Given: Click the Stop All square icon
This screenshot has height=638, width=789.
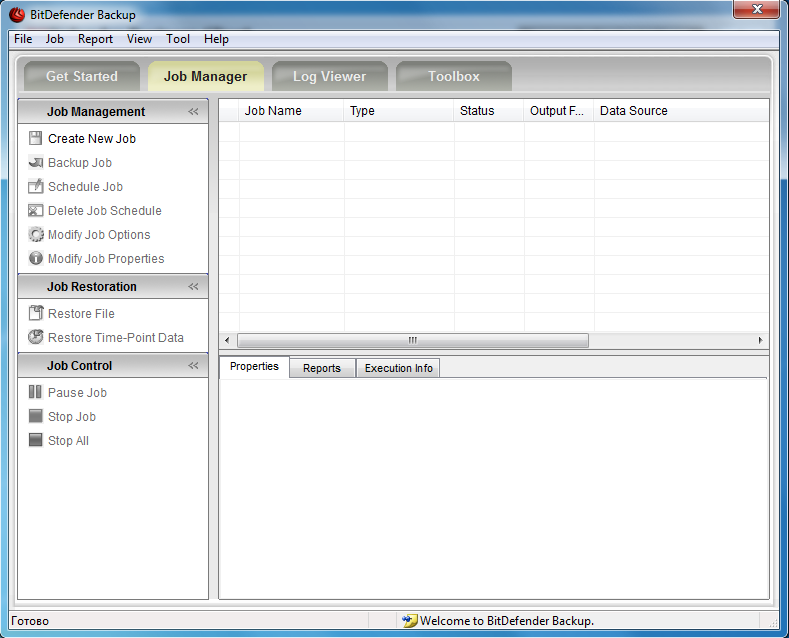Looking at the screenshot, I should tap(35, 440).
